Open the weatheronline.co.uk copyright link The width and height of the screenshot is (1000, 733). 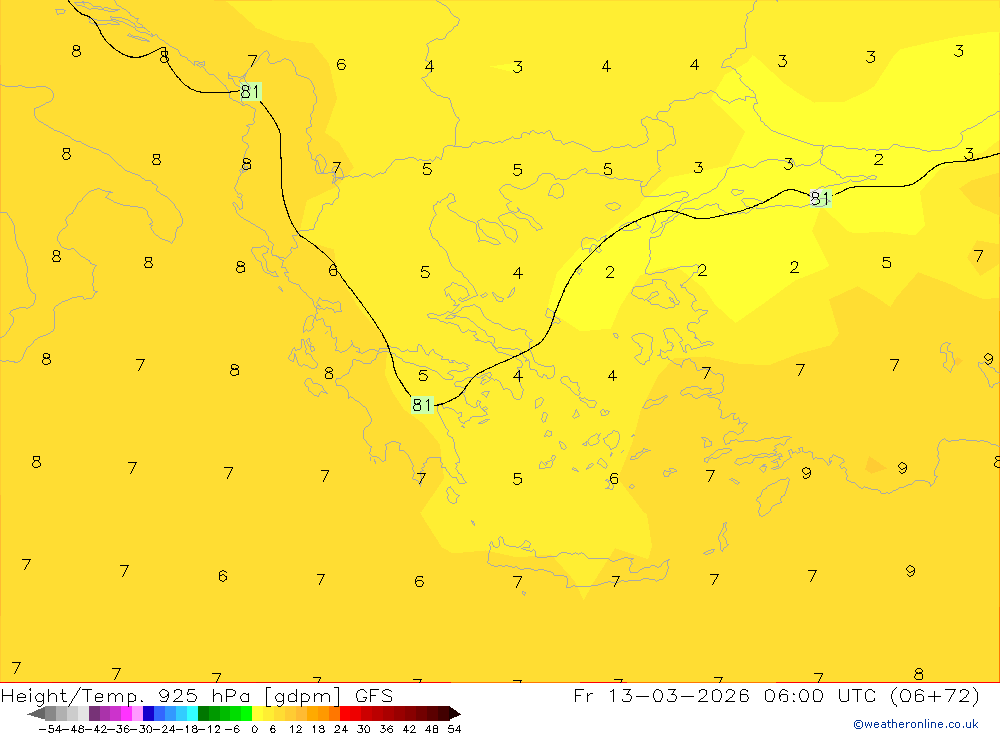click(x=915, y=724)
